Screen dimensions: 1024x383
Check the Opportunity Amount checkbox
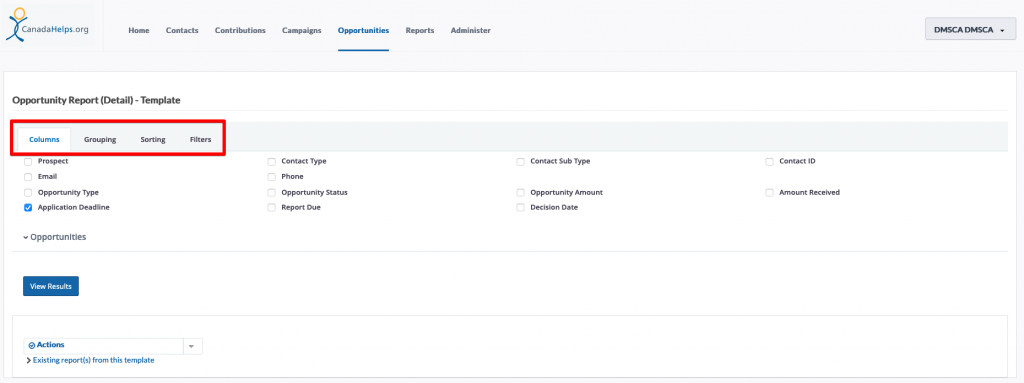[x=520, y=193]
